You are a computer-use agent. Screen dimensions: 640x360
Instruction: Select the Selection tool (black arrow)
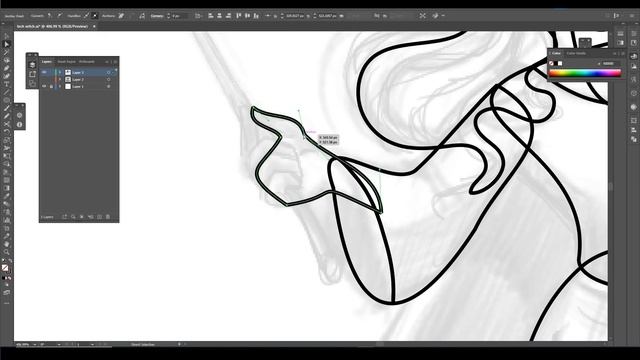coord(6,36)
